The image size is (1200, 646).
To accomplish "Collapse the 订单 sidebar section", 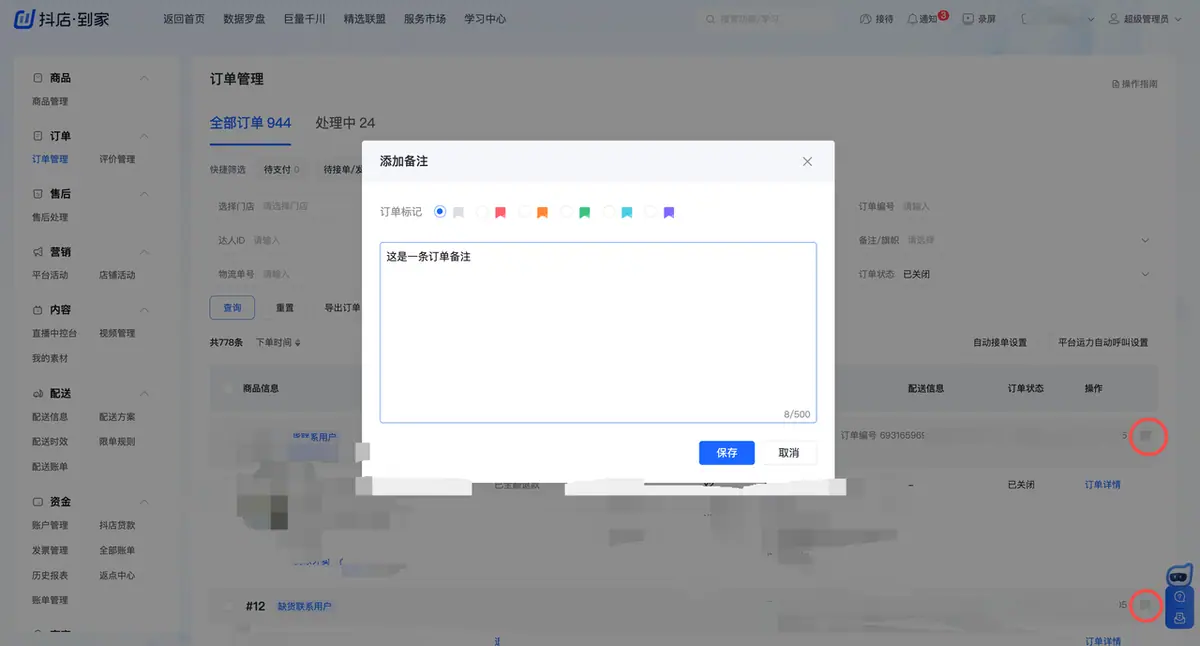I will (x=144, y=136).
